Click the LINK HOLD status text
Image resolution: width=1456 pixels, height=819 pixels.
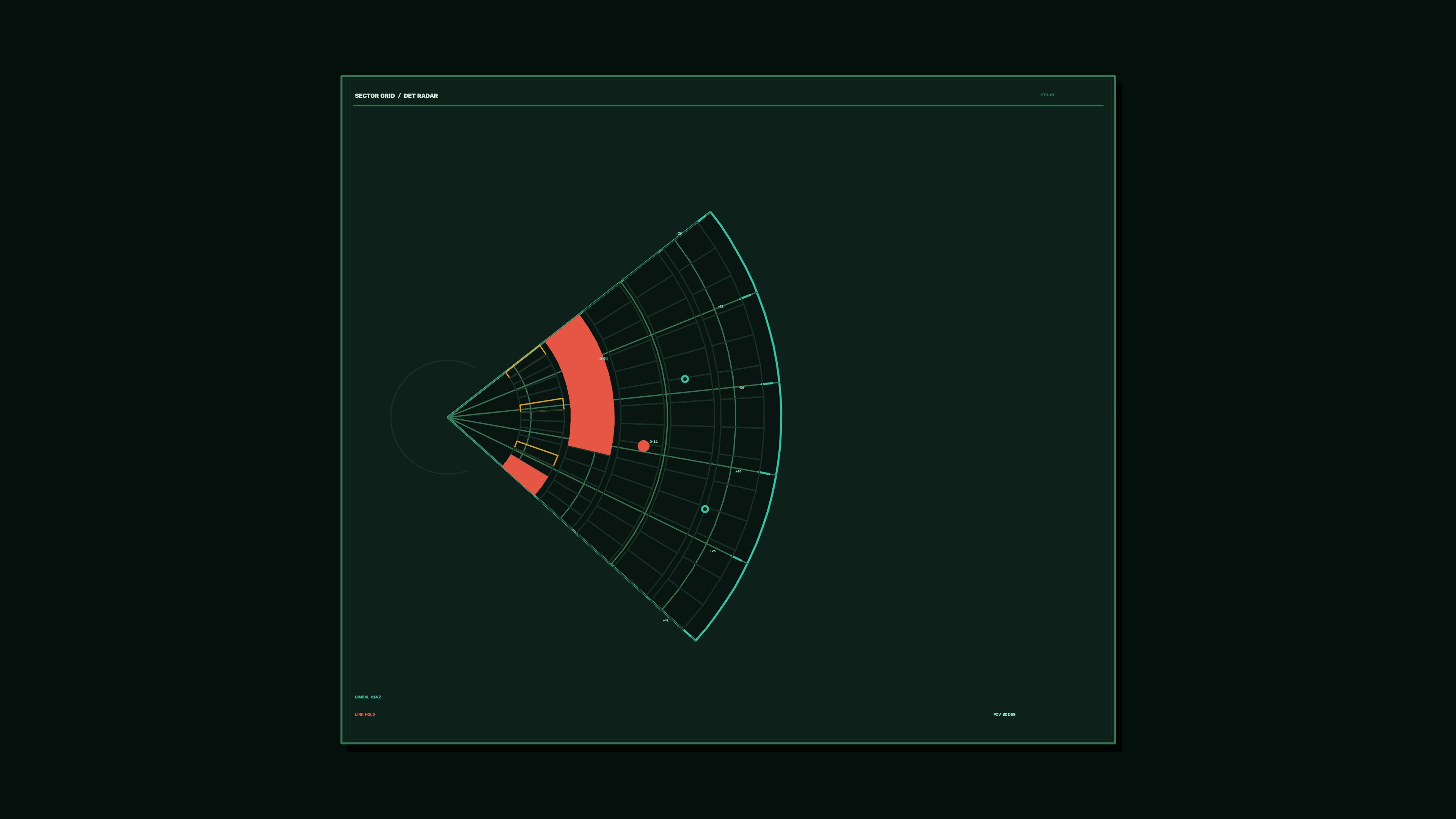coord(365,714)
